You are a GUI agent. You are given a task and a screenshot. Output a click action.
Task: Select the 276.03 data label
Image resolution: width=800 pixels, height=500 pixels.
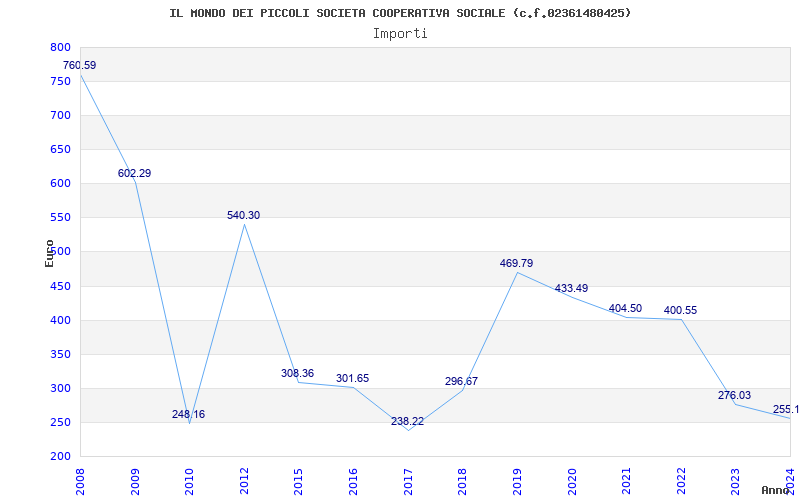click(734, 395)
